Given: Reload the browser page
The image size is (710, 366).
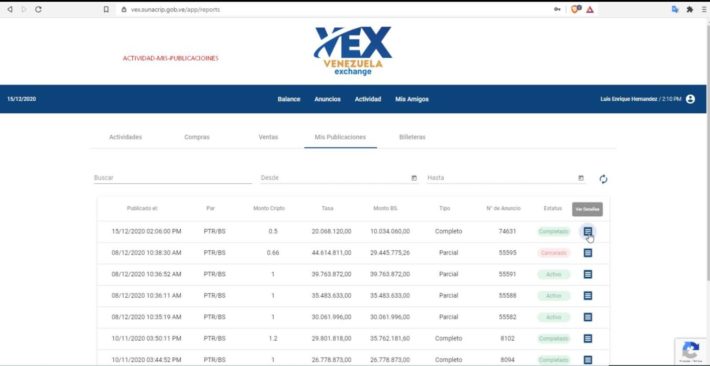Looking at the screenshot, I should 38,9.
